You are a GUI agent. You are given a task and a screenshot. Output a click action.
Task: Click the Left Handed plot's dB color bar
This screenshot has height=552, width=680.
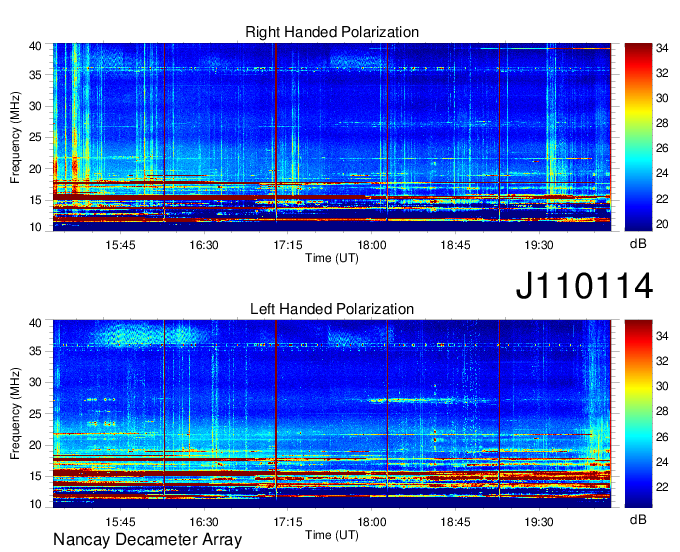(638, 414)
